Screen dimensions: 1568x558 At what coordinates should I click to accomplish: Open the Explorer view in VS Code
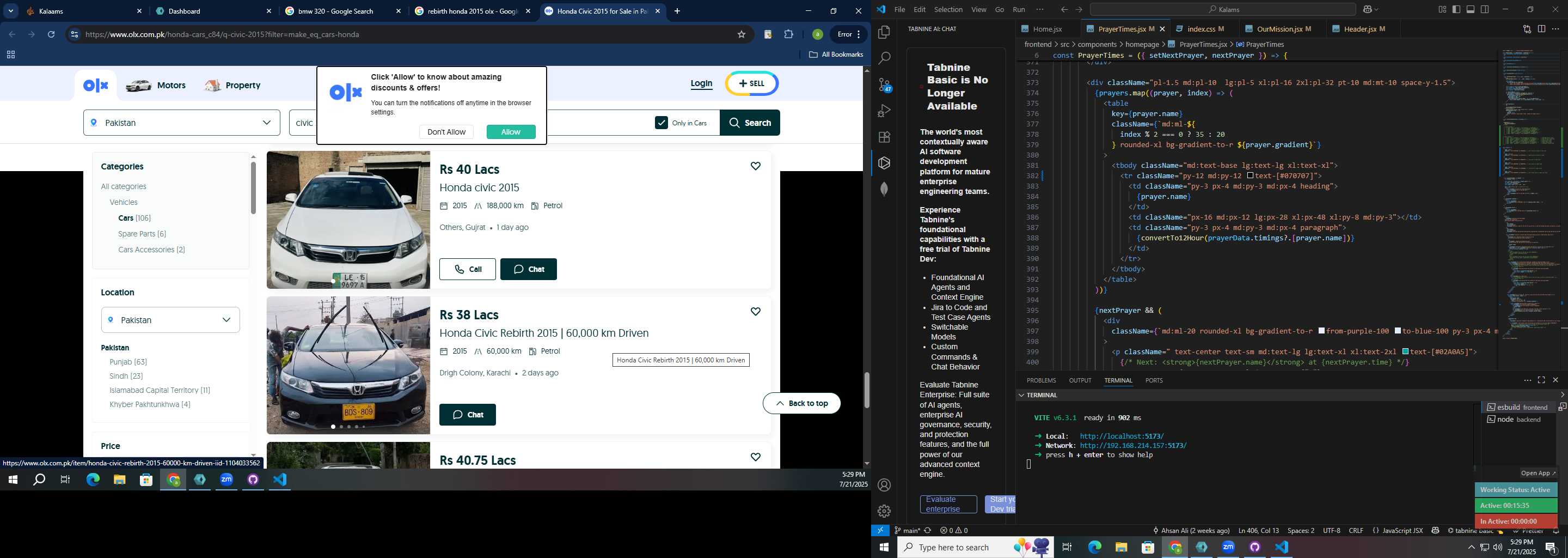884,32
